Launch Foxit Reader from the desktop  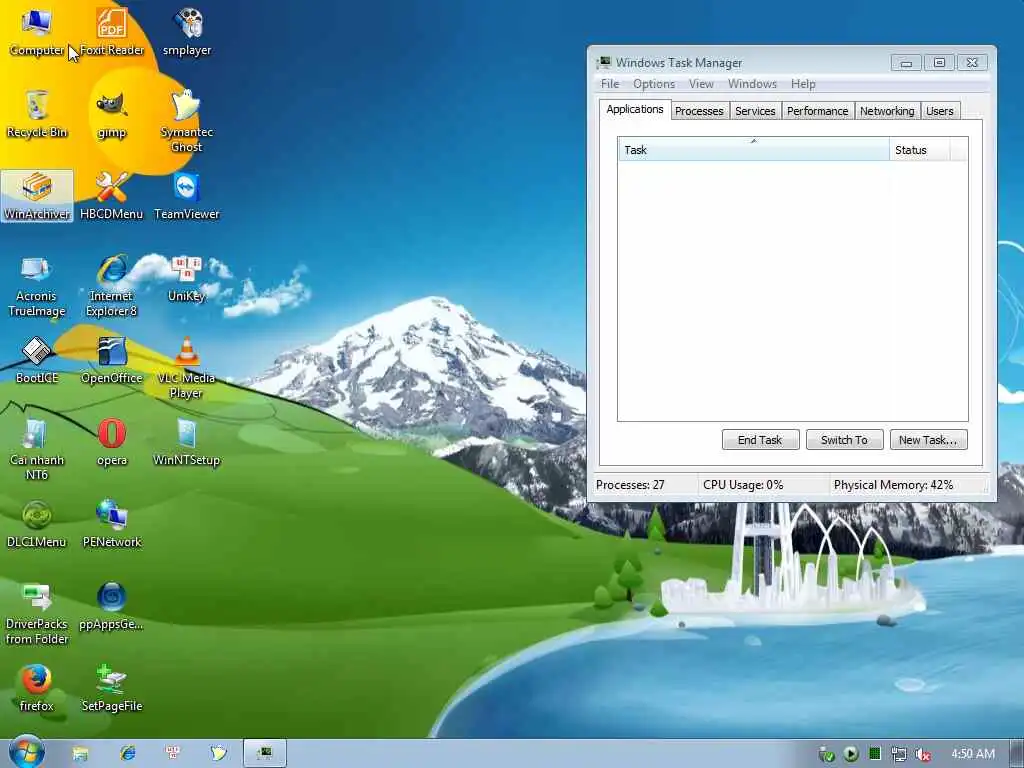(112, 33)
